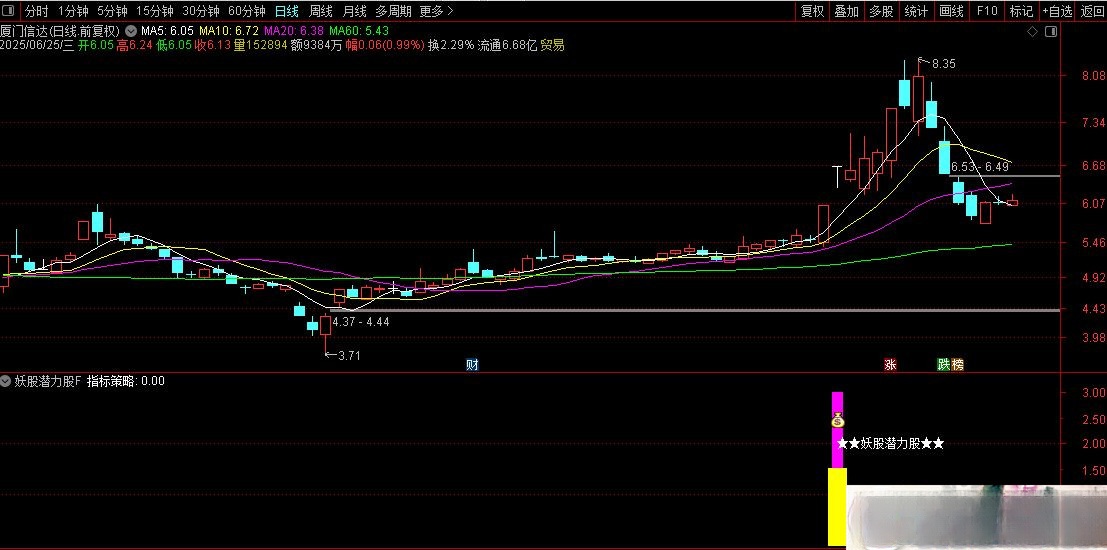Expand the 厦门信达 MA indicator dropdown
The height and width of the screenshot is (550, 1107).
(130, 31)
